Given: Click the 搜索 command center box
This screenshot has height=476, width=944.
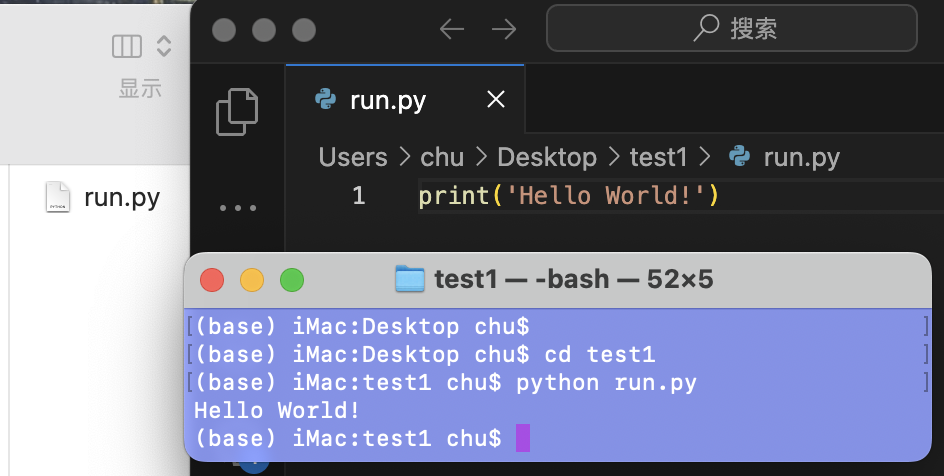Looking at the screenshot, I should click(x=731, y=28).
